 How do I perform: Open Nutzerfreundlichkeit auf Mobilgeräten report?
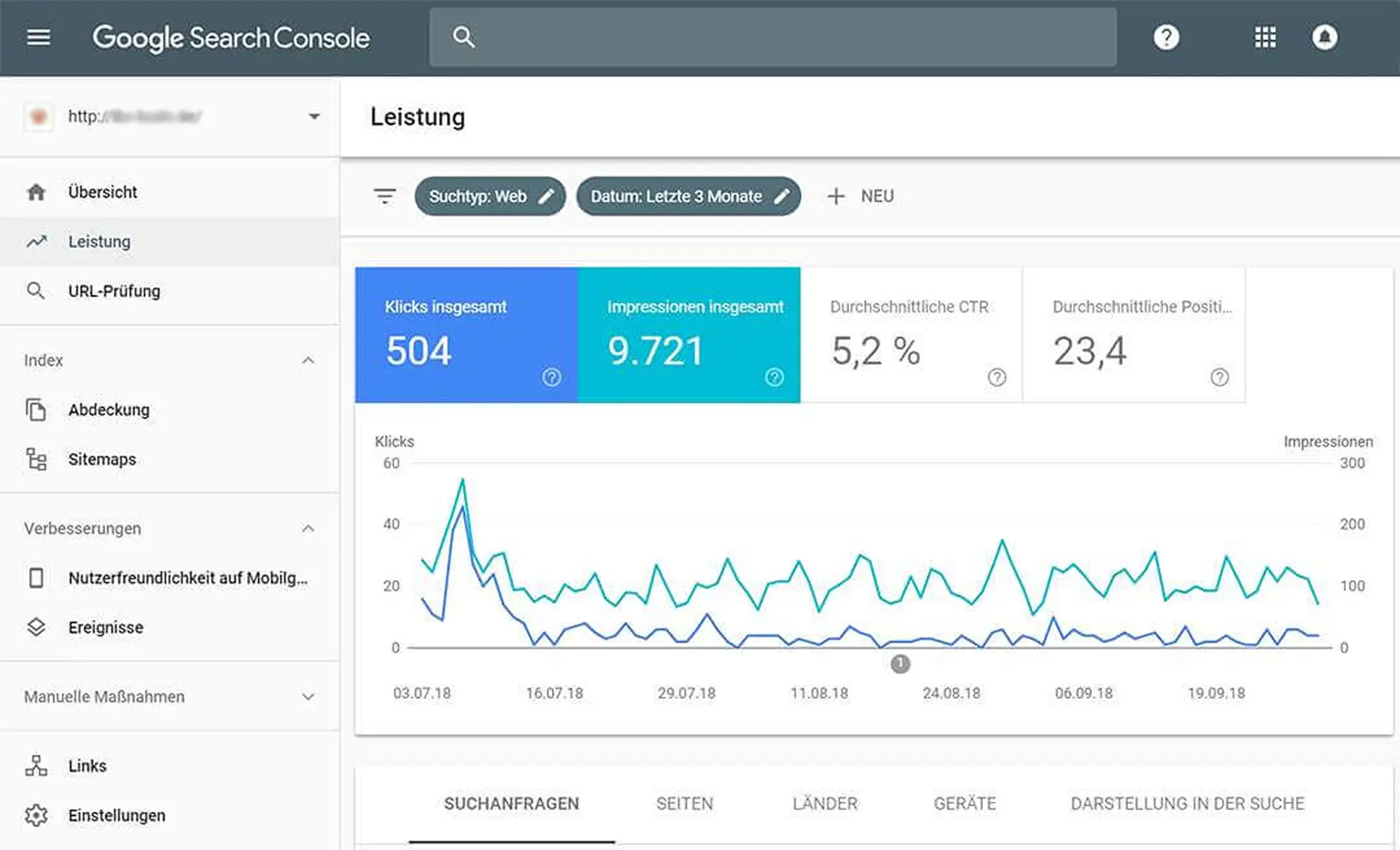pyautogui.click(x=169, y=578)
